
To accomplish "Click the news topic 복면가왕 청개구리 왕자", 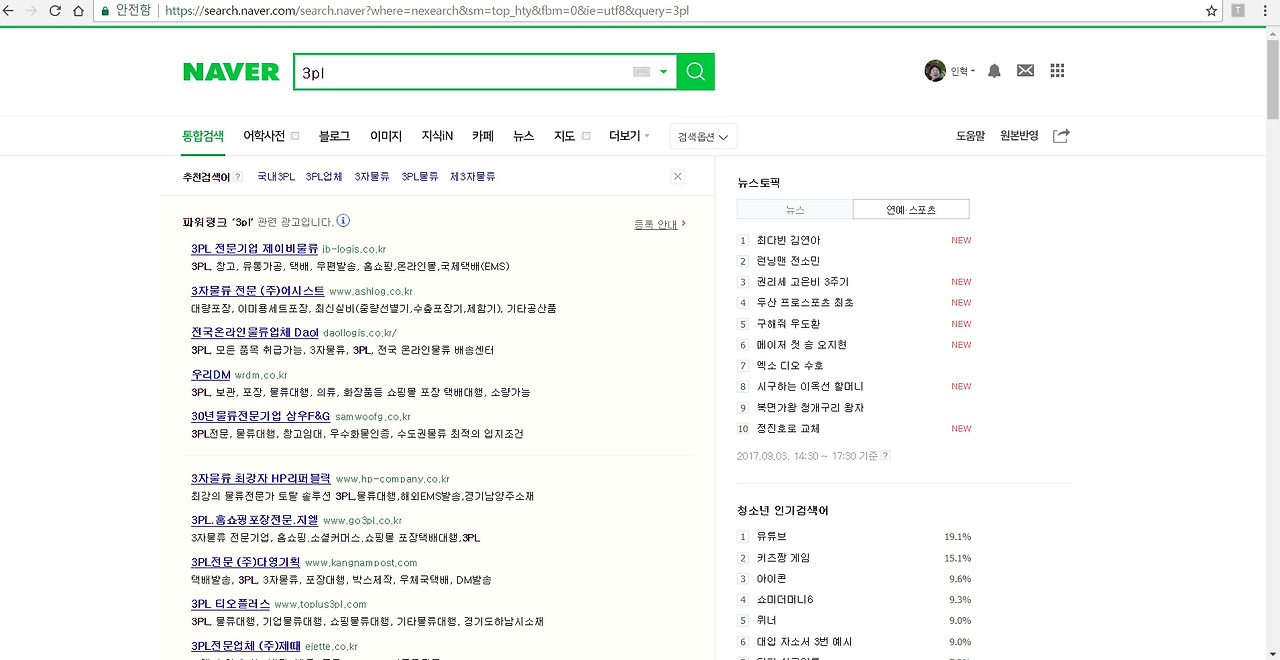I will pyautogui.click(x=810, y=408).
